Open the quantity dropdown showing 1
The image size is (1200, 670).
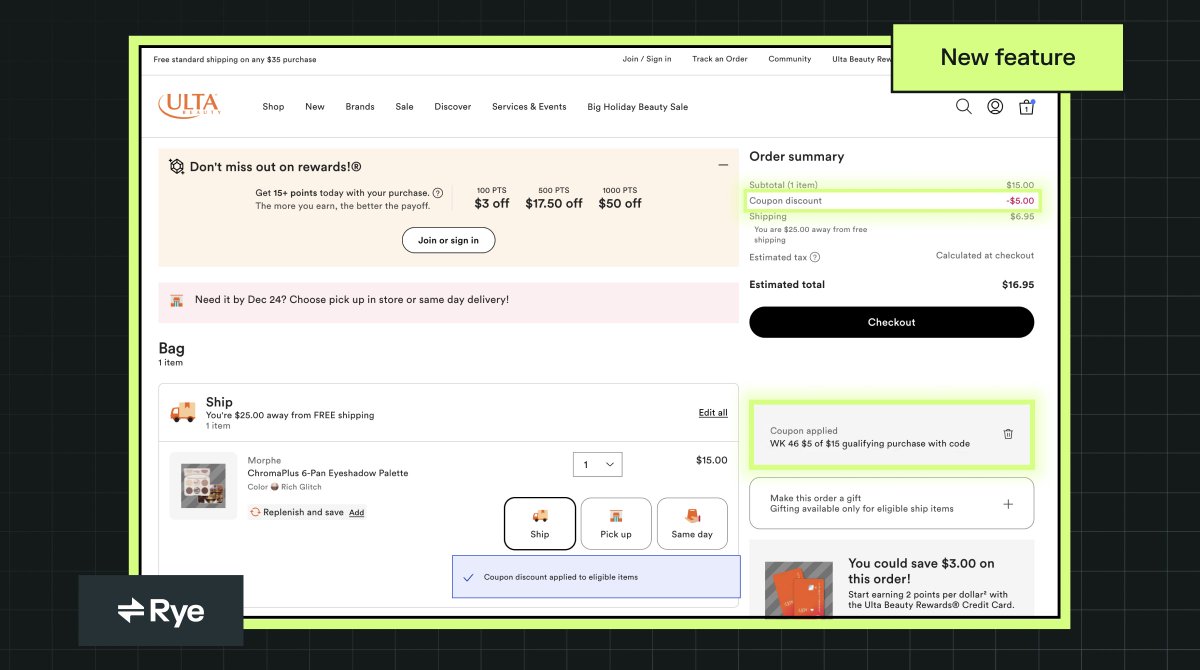(x=598, y=464)
